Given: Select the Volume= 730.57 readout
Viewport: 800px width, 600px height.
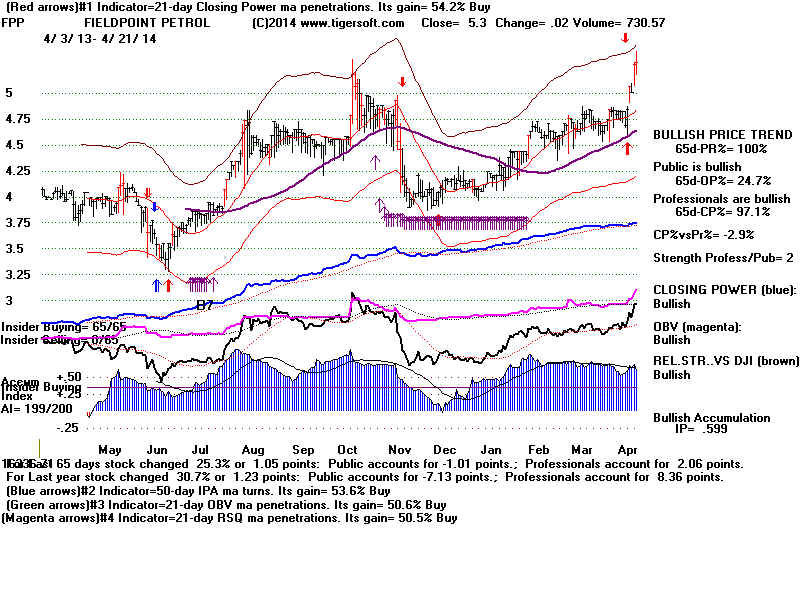Looking at the screenshot, I should 619,23.
